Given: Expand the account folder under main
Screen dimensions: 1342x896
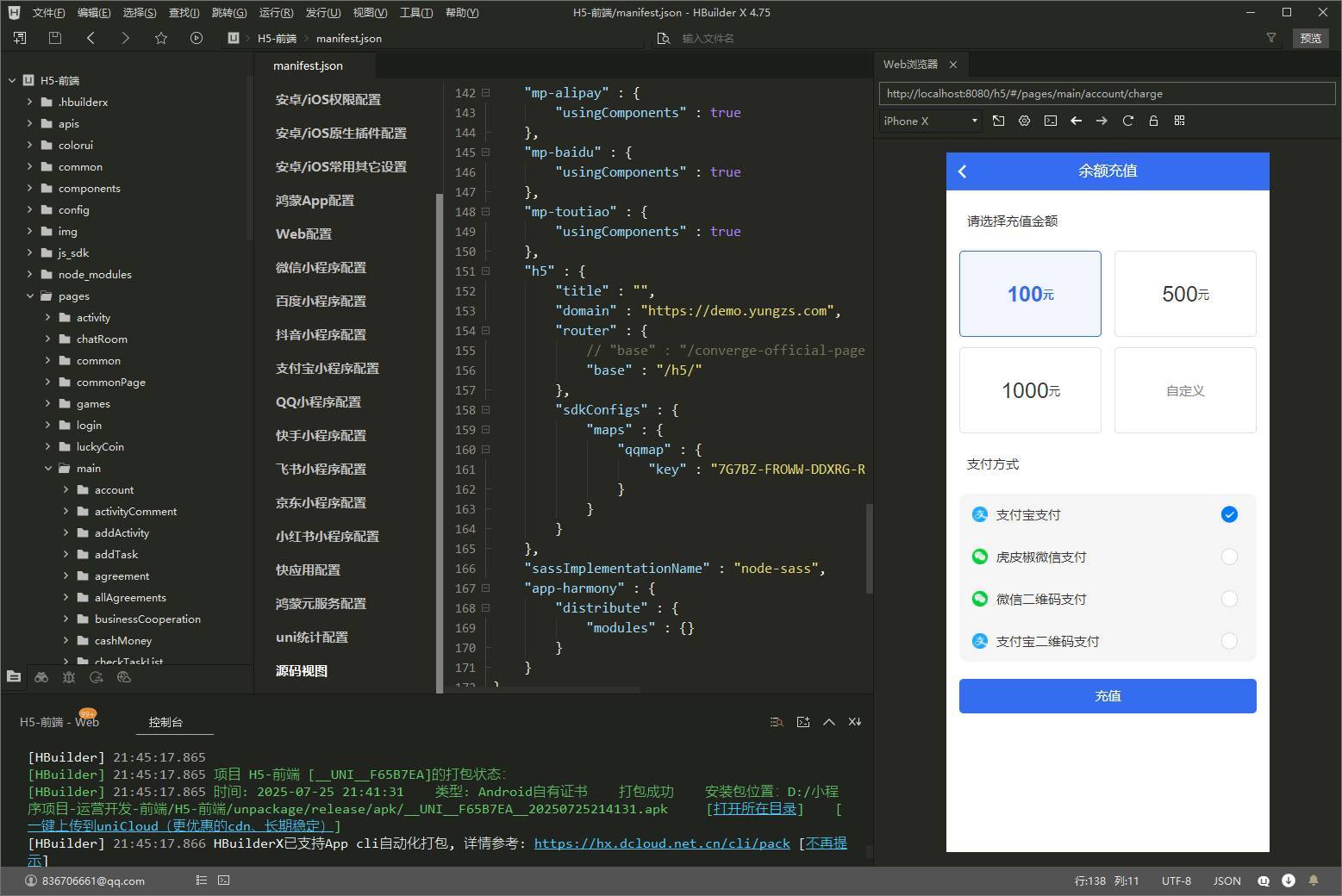Looking at the screenshot, I should tap(66, 489).
